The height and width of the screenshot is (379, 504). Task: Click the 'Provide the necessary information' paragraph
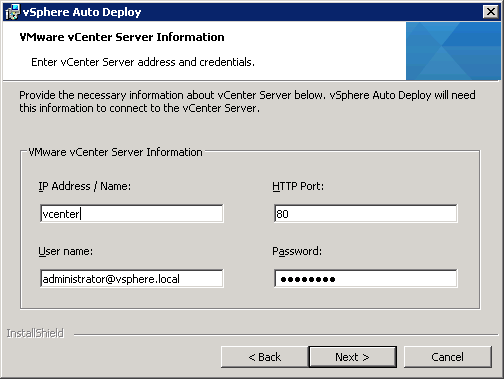247,101
